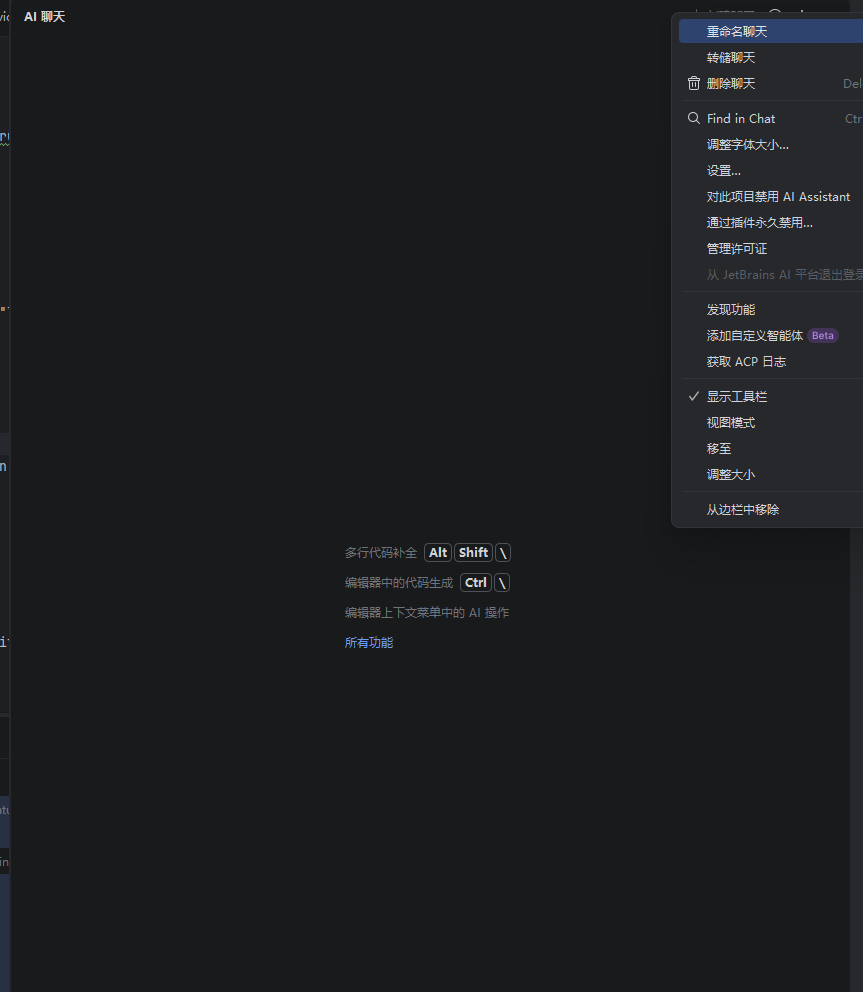Click the magnifier icon beside Find in Chat

click(x=694, y=118)
